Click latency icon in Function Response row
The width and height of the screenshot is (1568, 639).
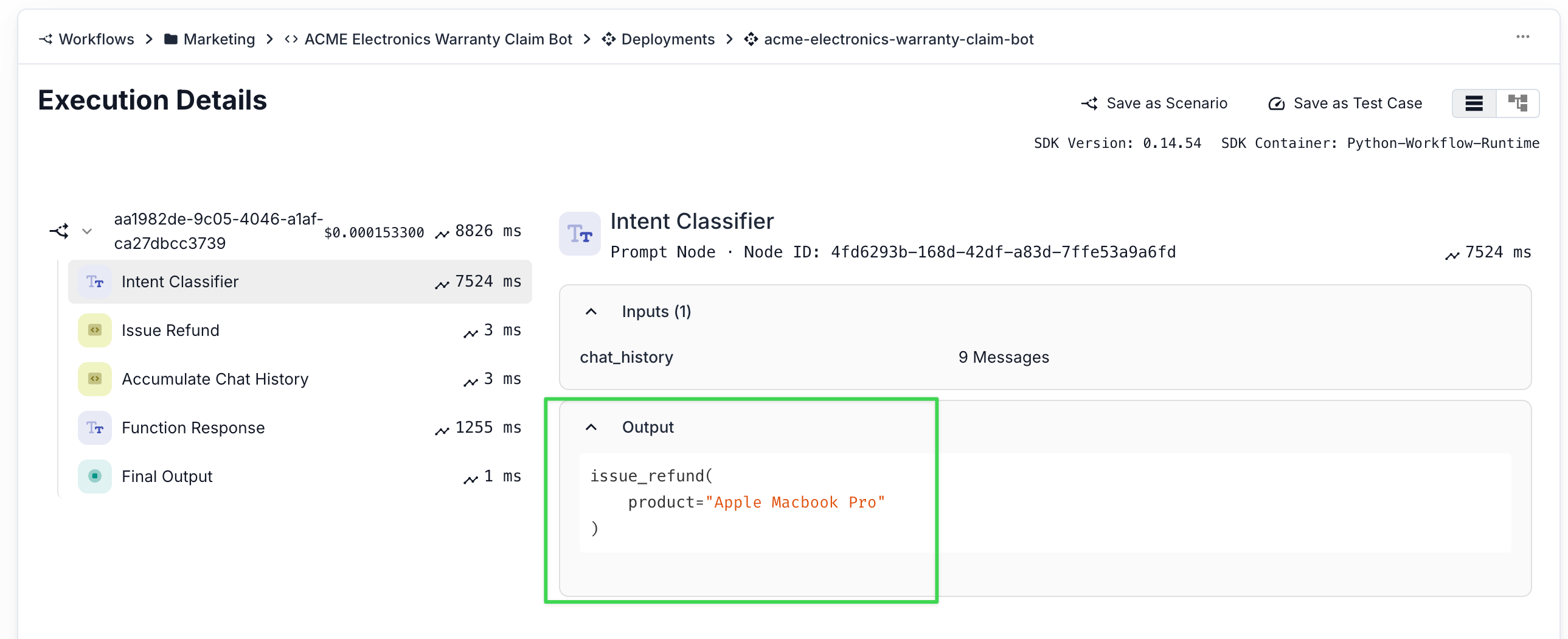(x=442, y=431)
